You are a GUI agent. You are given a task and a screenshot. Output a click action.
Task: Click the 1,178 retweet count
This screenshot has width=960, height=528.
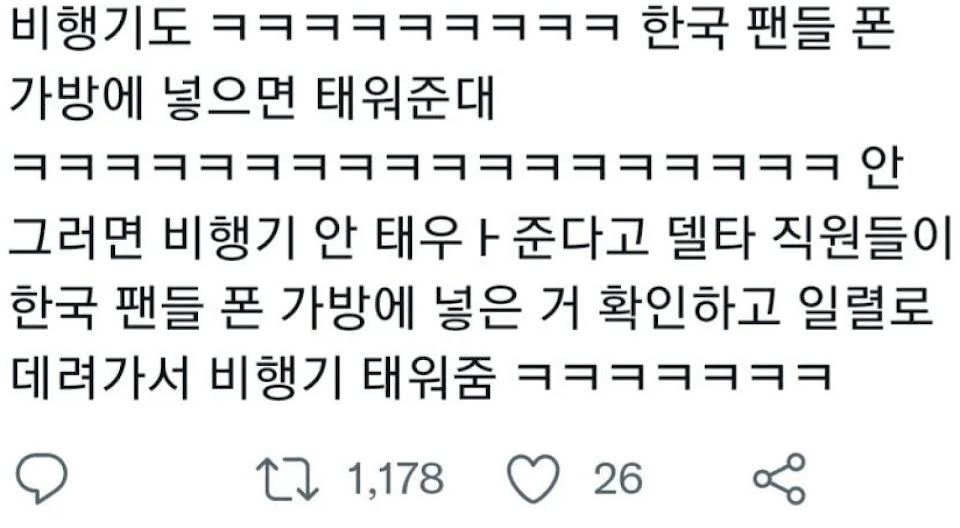click(x=396, y=478)
